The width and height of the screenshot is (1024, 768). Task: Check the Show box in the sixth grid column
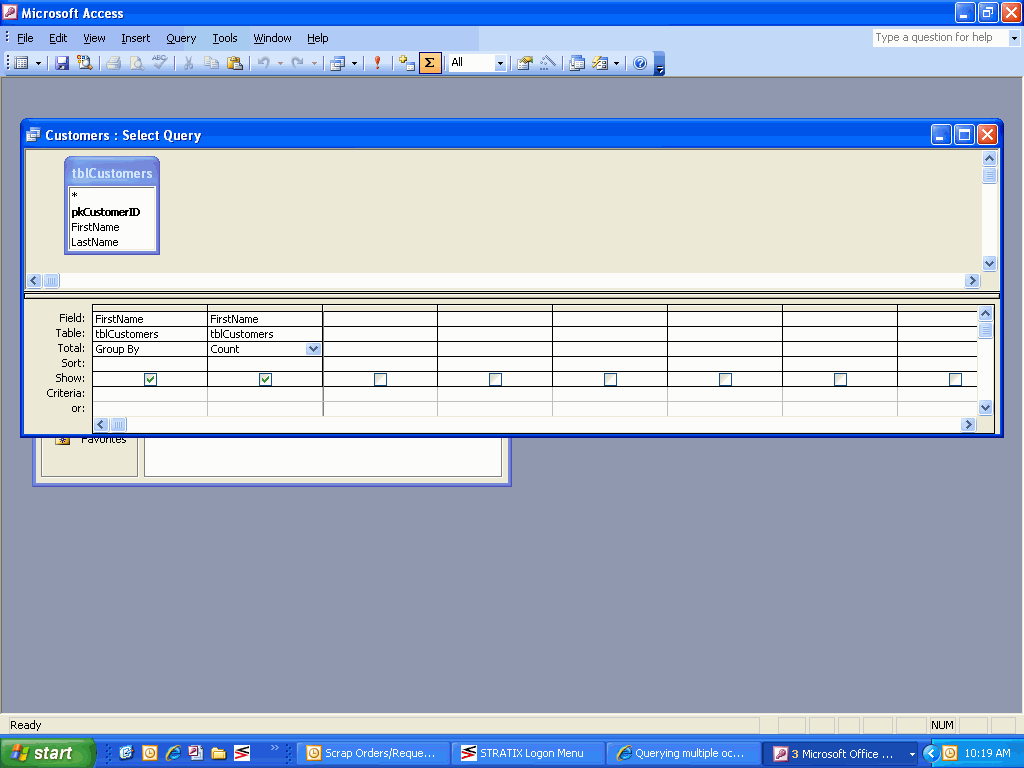point(725,379)
